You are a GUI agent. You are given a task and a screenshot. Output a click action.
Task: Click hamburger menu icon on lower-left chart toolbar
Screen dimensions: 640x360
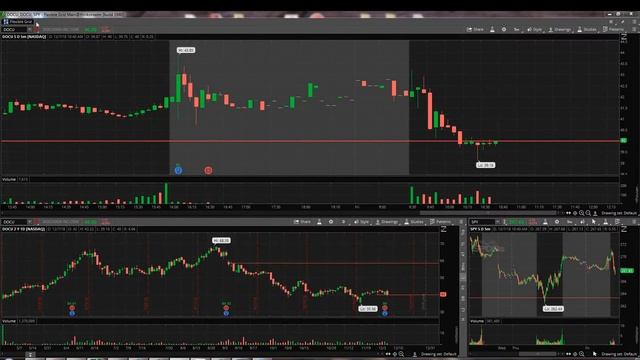pos(461,222)
